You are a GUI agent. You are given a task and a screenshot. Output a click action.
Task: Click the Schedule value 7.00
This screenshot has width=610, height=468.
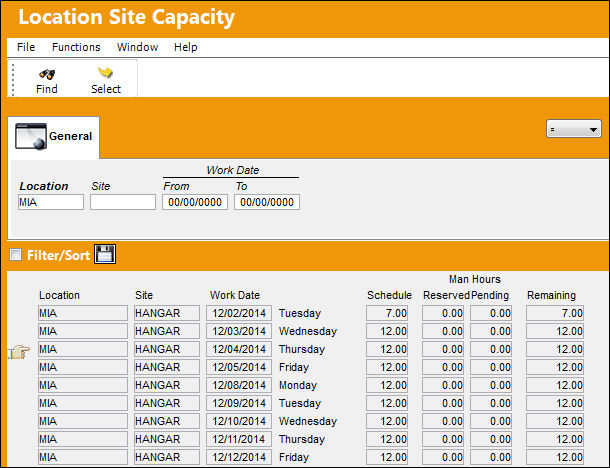(387, 313)
